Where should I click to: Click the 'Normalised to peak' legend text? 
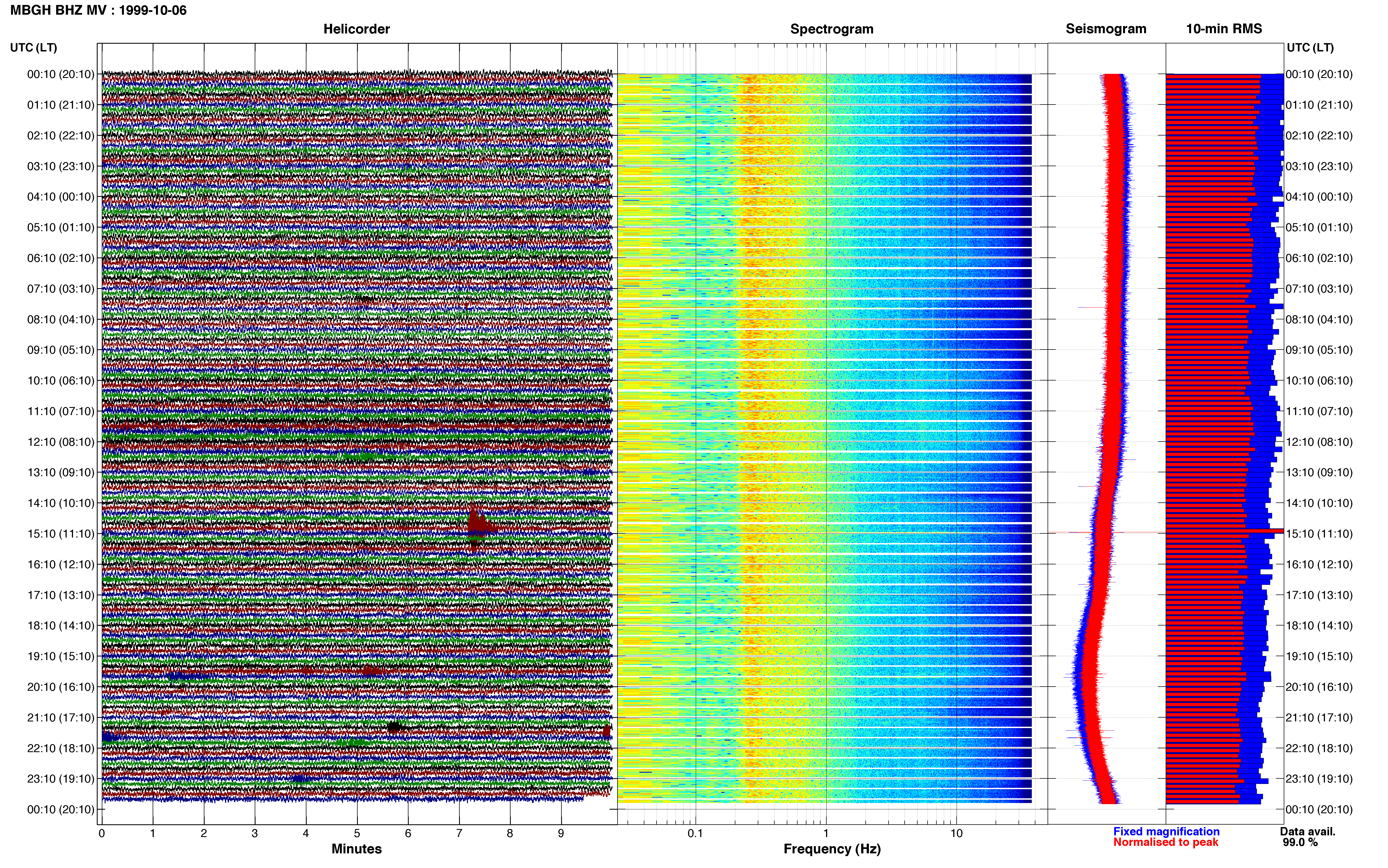[x=1165, y=842]
